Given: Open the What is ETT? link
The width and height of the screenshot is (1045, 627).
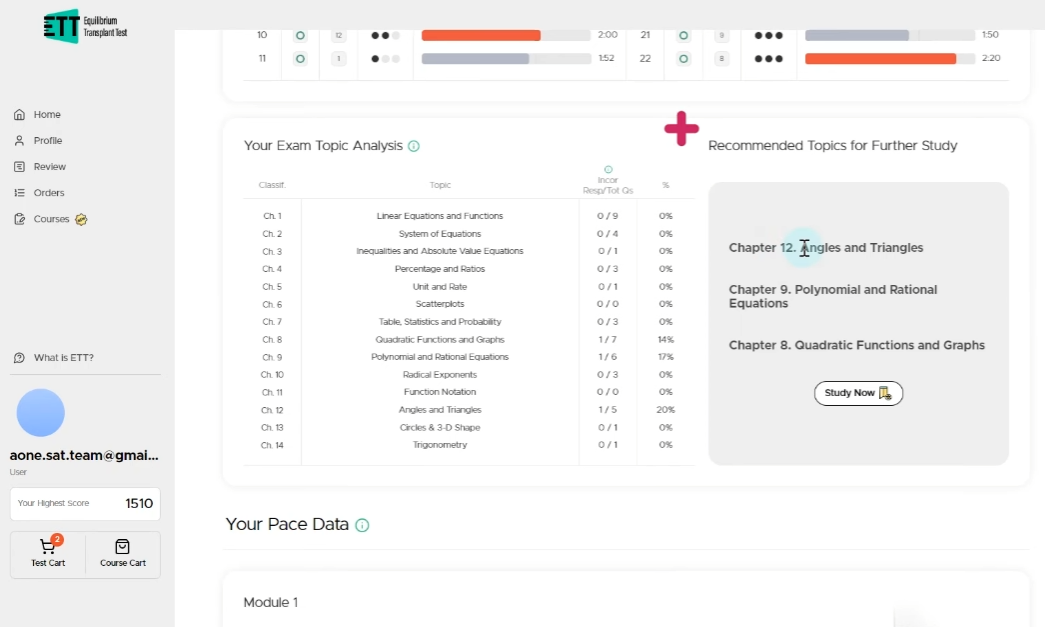Looking at the screenshot, I should point(63,358).
